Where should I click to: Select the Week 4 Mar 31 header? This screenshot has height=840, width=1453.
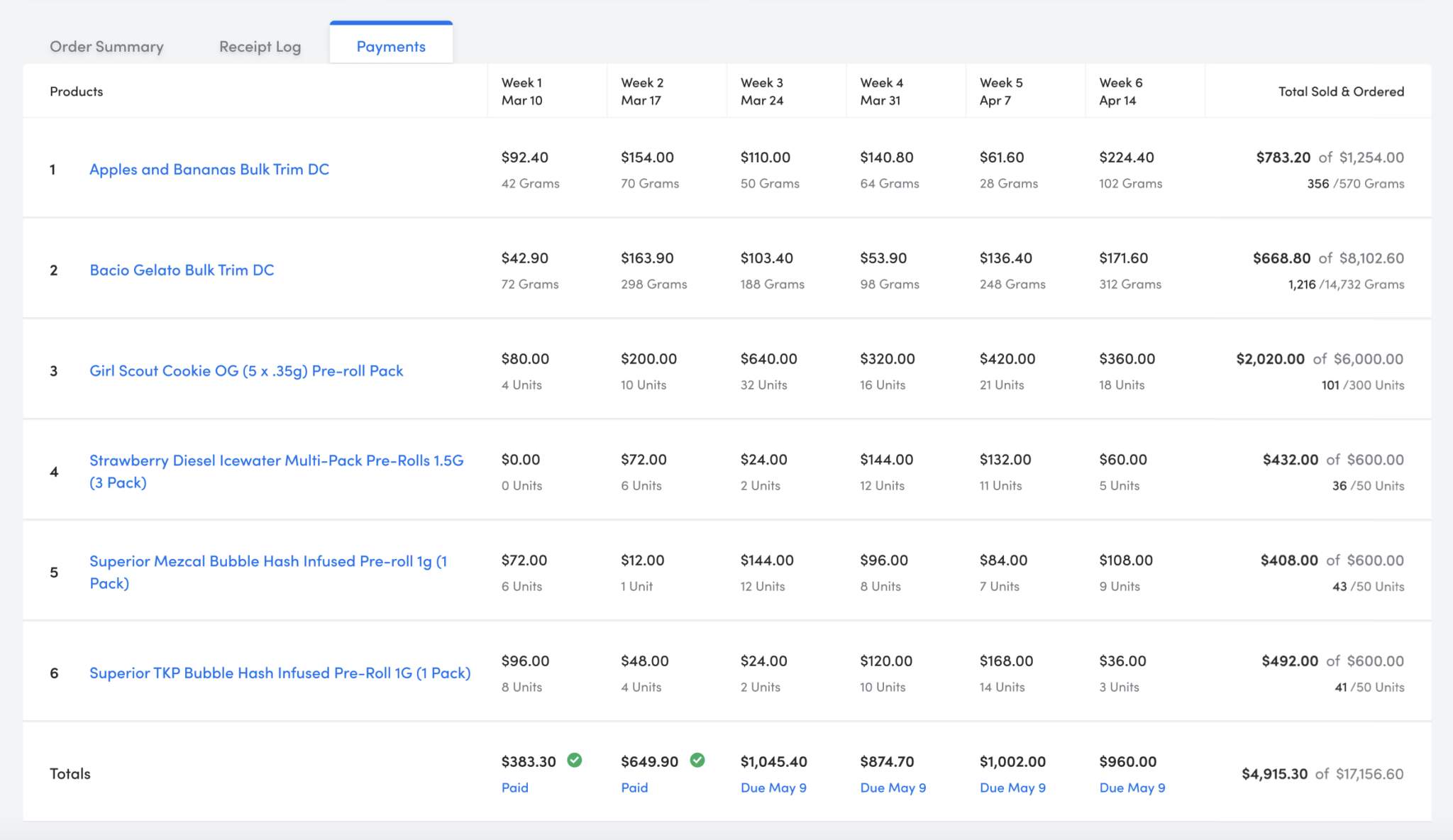[x=881, y=91]
